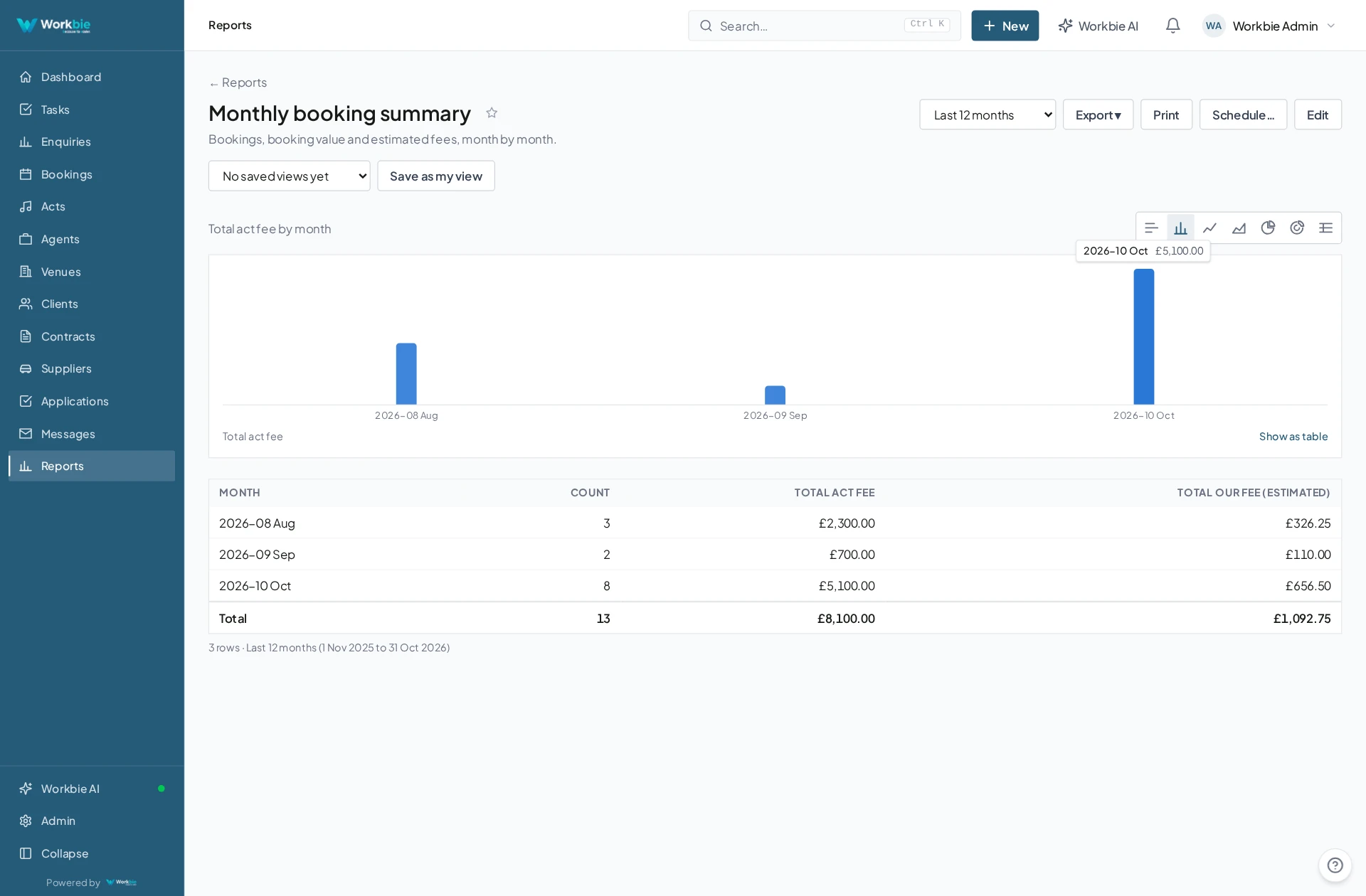Click Save as my view
This screenshot has height=896, width=1366.
435,176
